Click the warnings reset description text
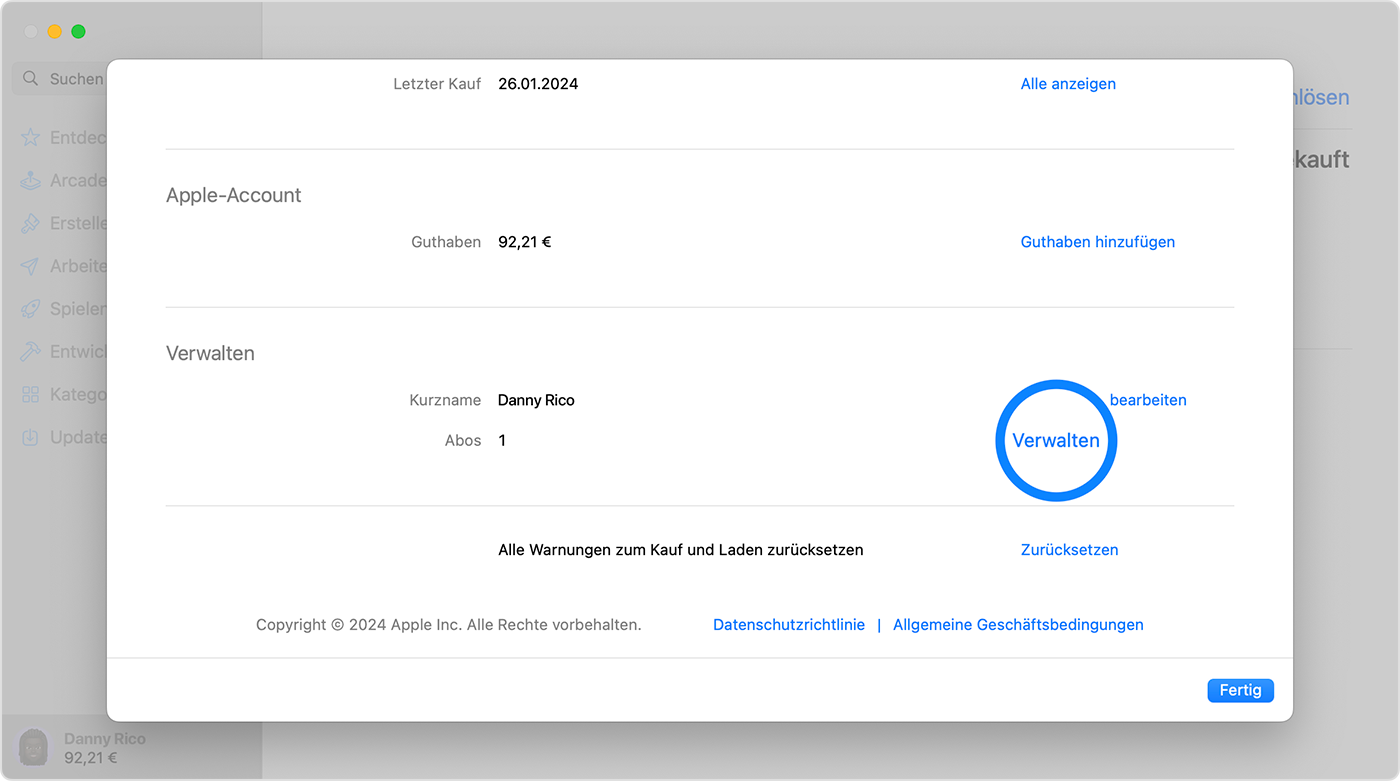This screenshot has width=1400, height=782. pos(680,550)
